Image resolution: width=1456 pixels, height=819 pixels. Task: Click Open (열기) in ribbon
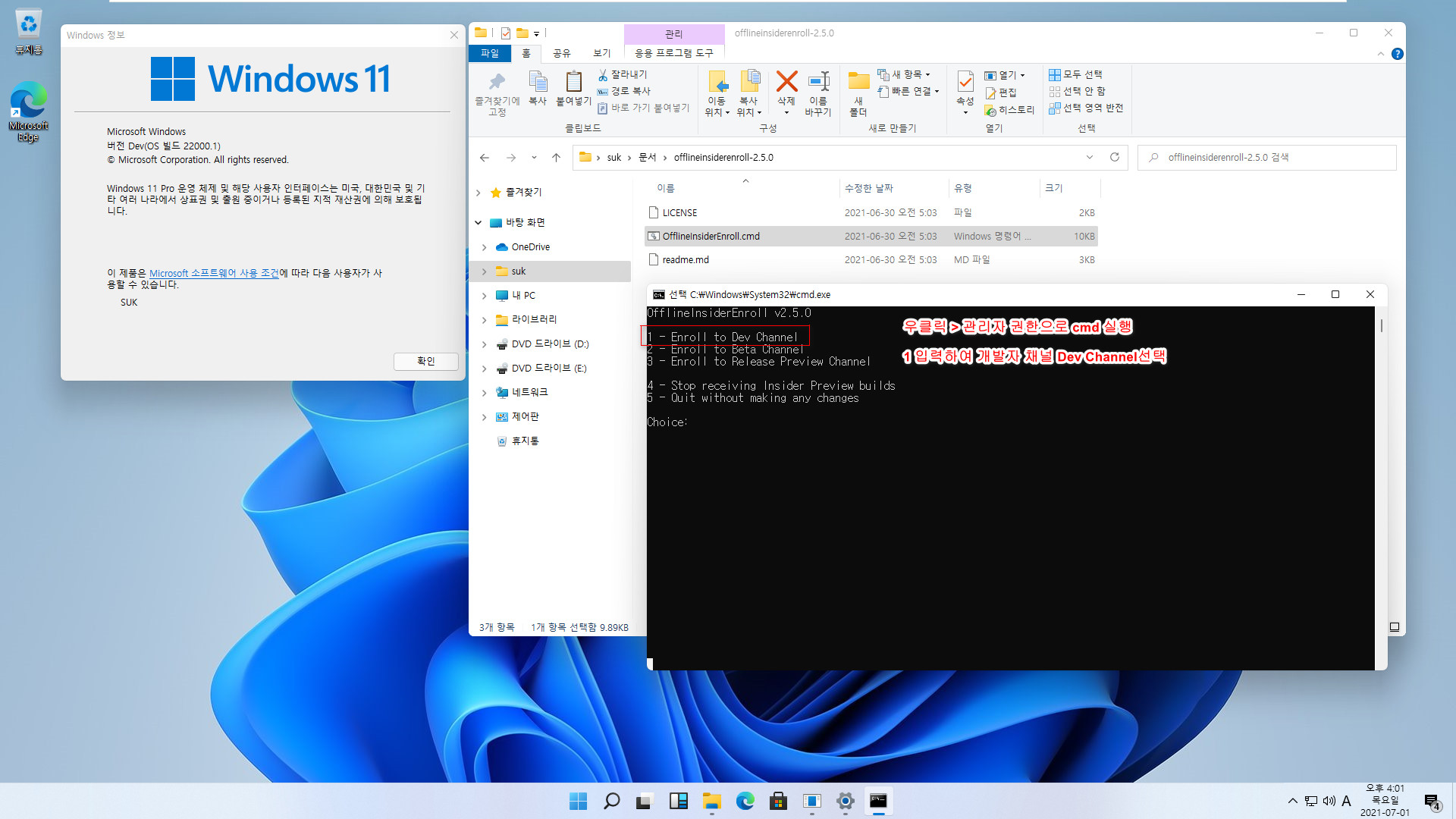tap(1003, 75)
